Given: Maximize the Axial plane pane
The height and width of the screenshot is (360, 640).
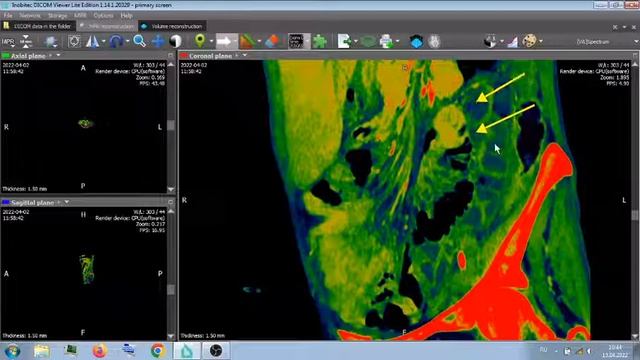Looking at the screenshot, I should [x=171, y=55].
